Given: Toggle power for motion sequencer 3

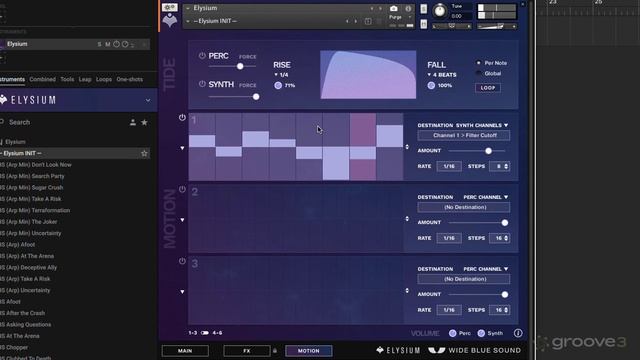Looking at the screenshot, I should pyautogui.click(x=182, y=261).
